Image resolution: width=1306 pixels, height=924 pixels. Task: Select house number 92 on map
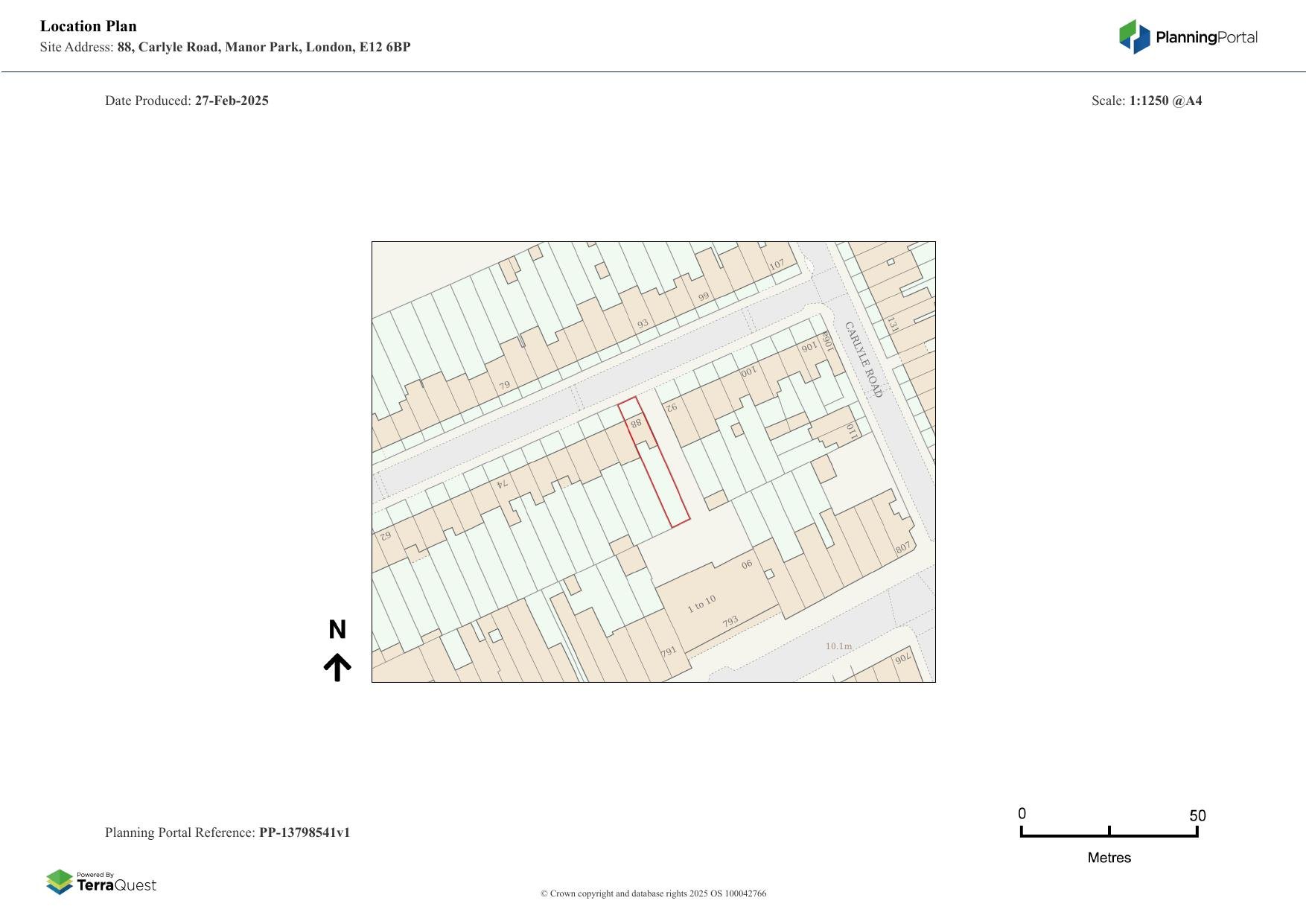[671, 407]
